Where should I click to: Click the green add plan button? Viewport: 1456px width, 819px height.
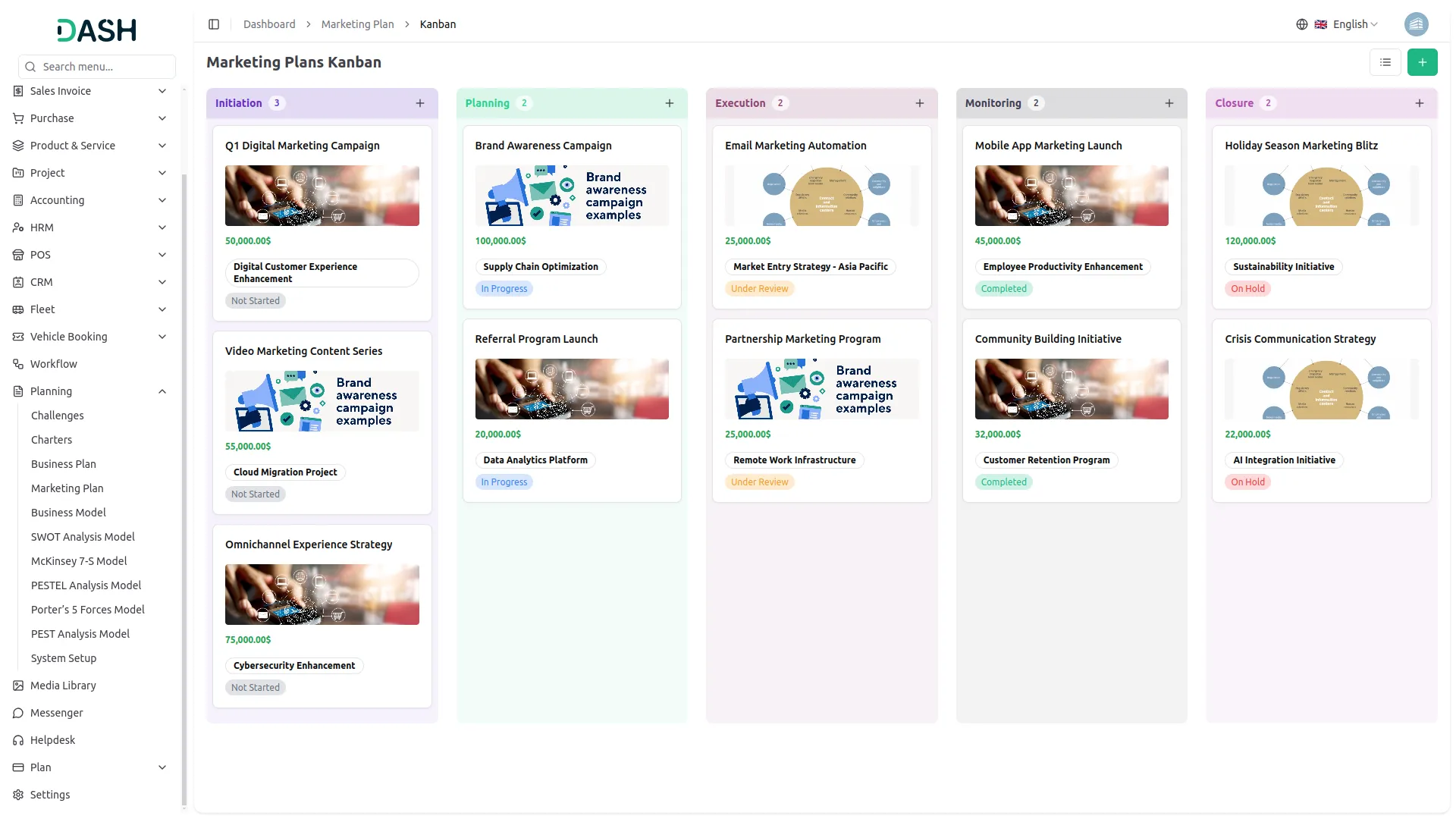point(1422,62)
